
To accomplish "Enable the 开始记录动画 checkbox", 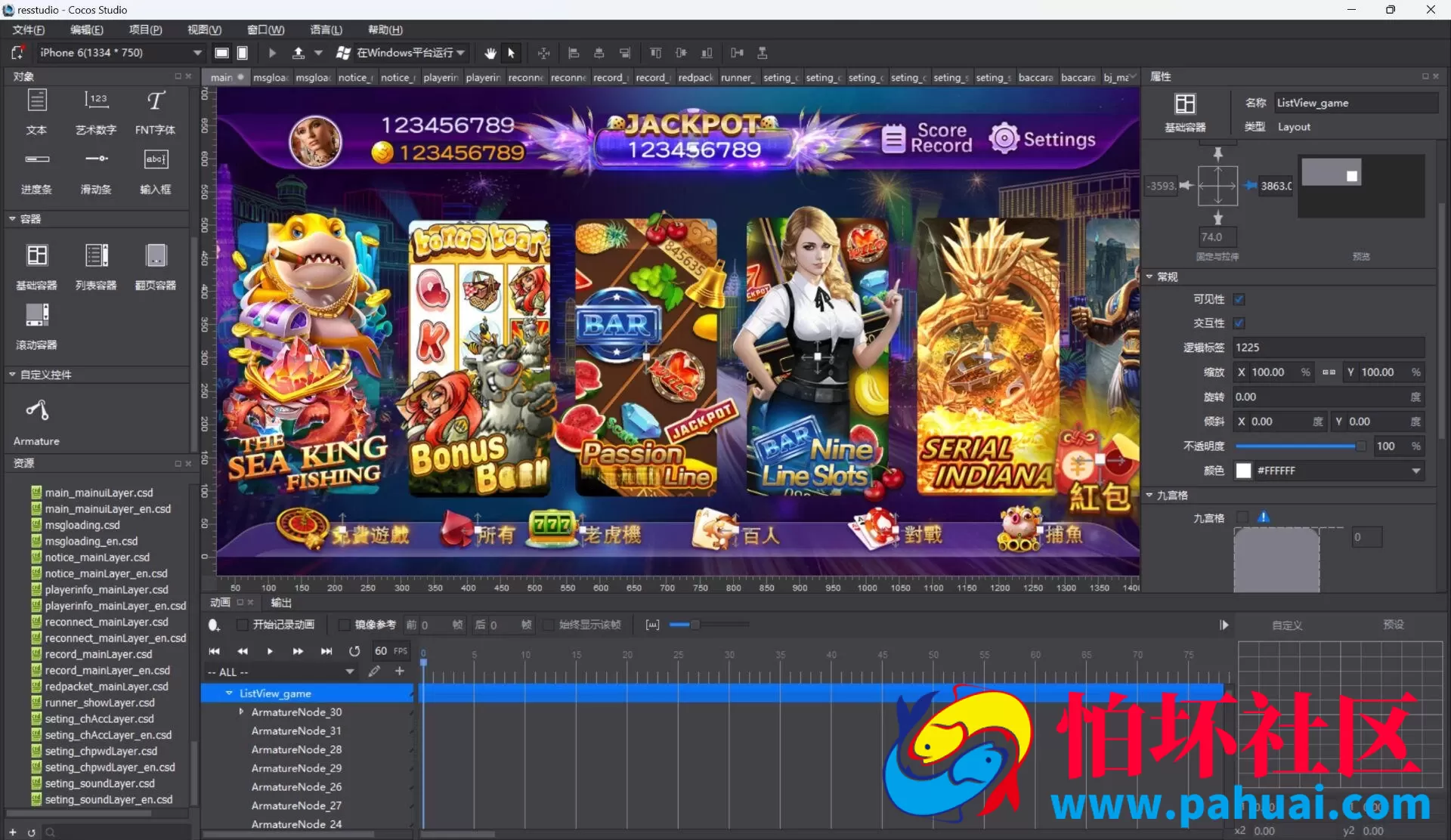I will (242, 625).
